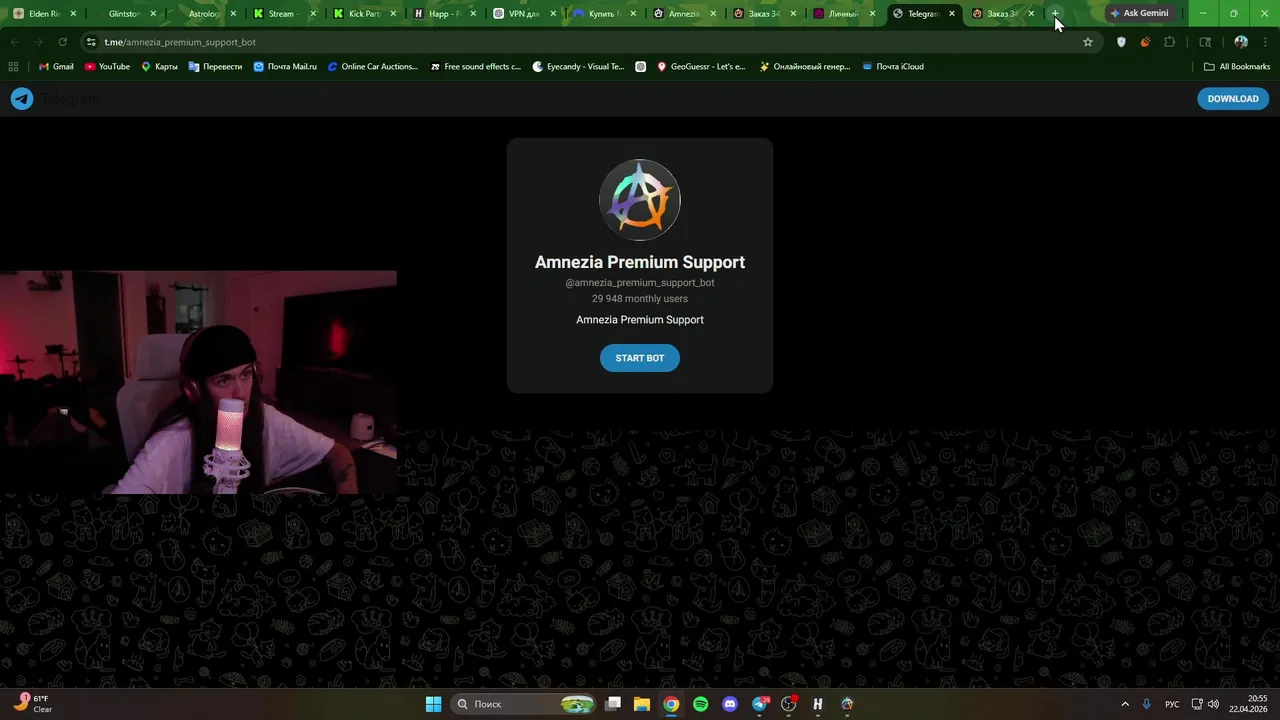Click the 29 948 monthly users text

640,299
